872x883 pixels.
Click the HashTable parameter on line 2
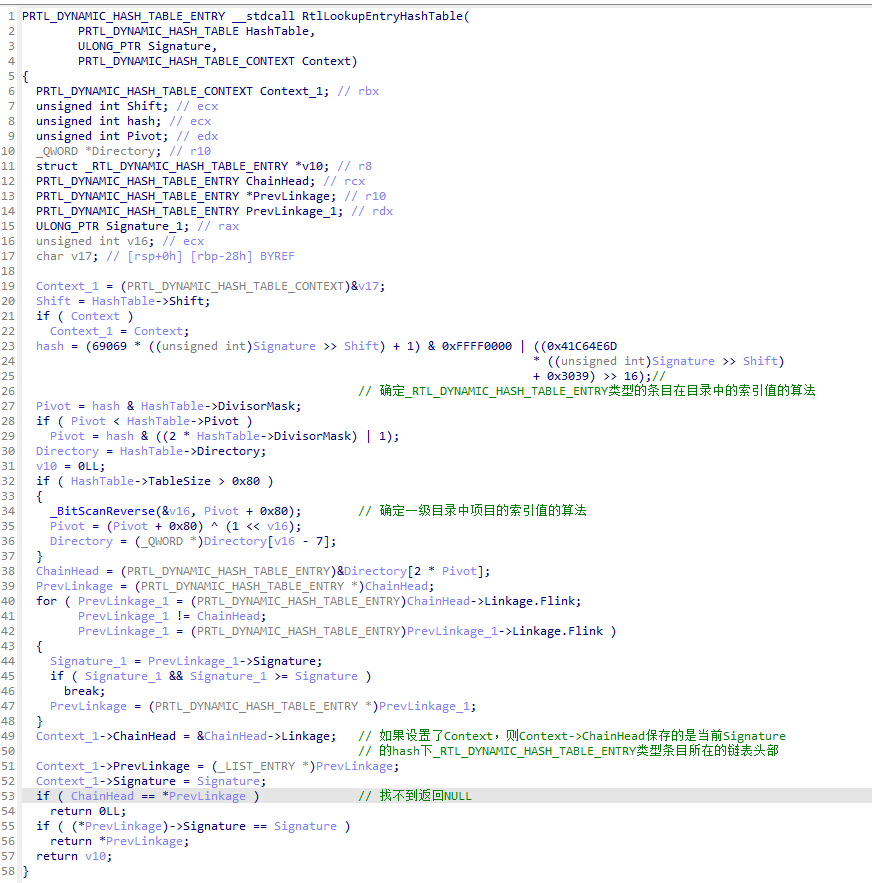coord(277,31)
